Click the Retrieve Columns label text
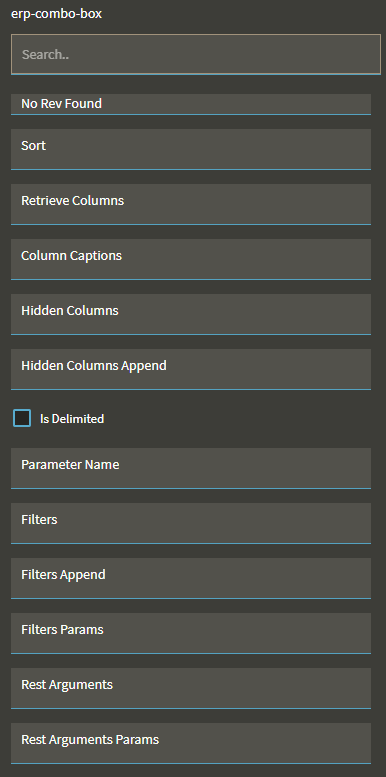 (x=72, y=201)
